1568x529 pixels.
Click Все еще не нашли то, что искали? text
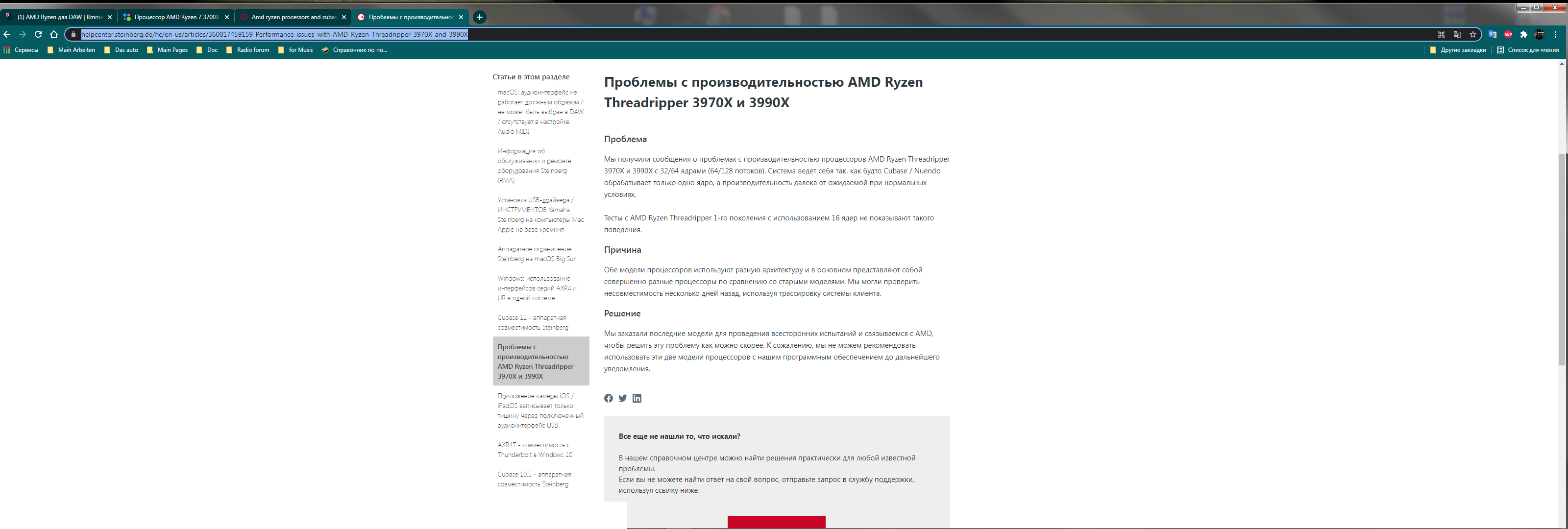pyautogui.click(x=679, y=436)
